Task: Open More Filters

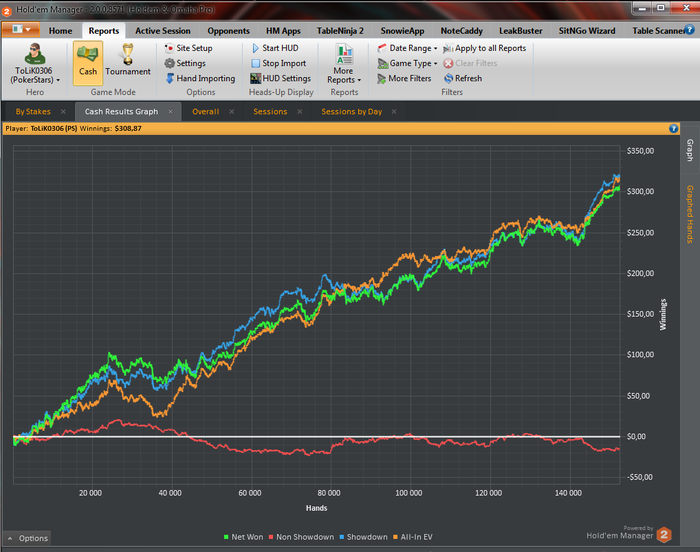Action: (x=404, y=78)
